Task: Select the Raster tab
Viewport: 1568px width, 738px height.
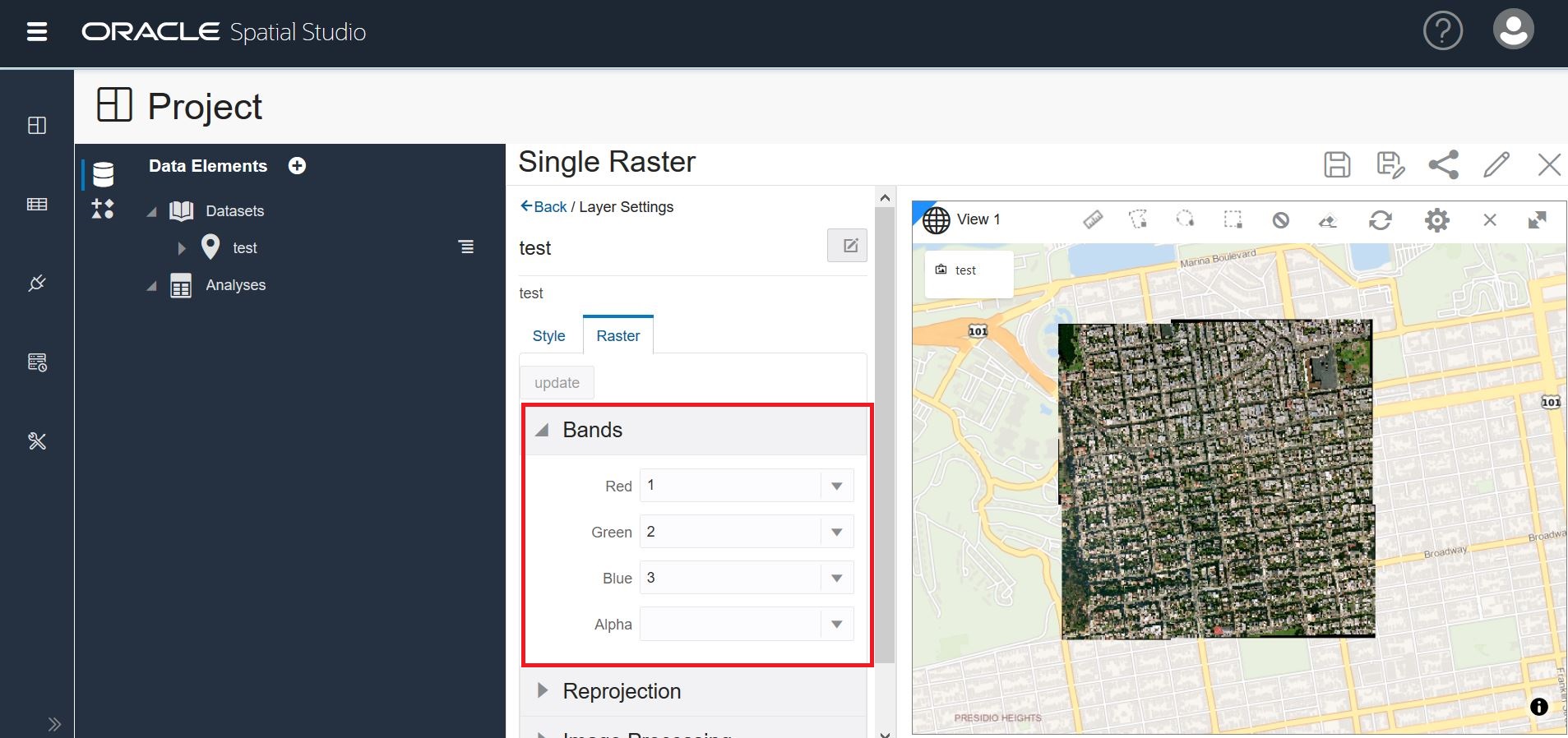Action: pyautogui.click(x=618, y=335)
